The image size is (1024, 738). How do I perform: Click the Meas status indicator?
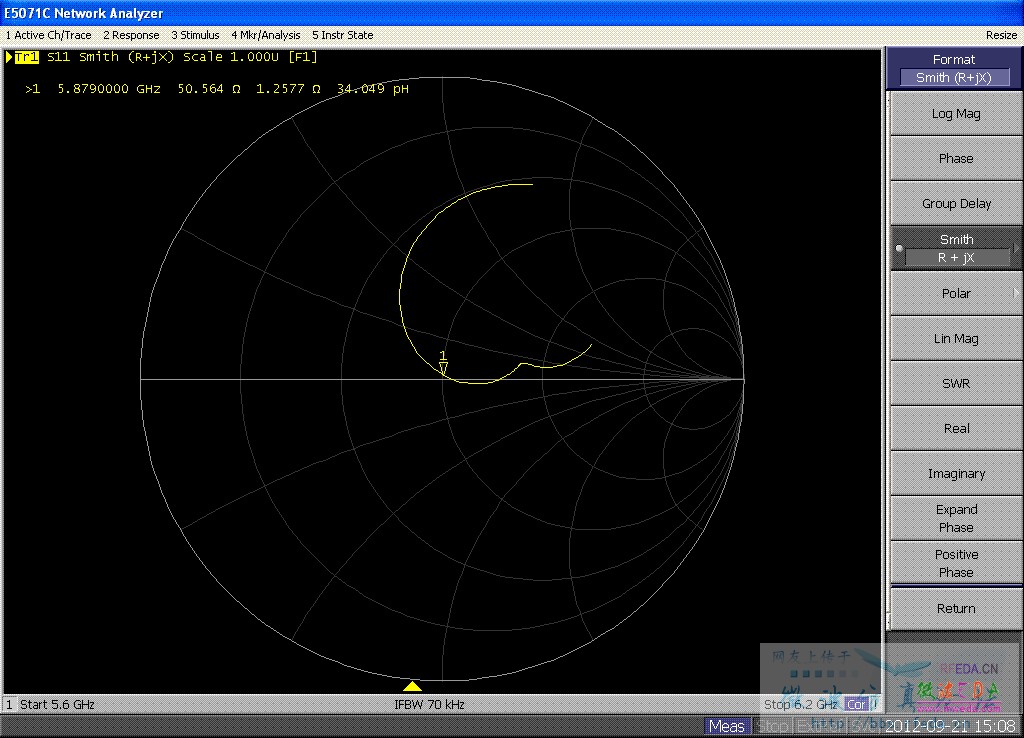pyautogui.click(x=726, y=726)
